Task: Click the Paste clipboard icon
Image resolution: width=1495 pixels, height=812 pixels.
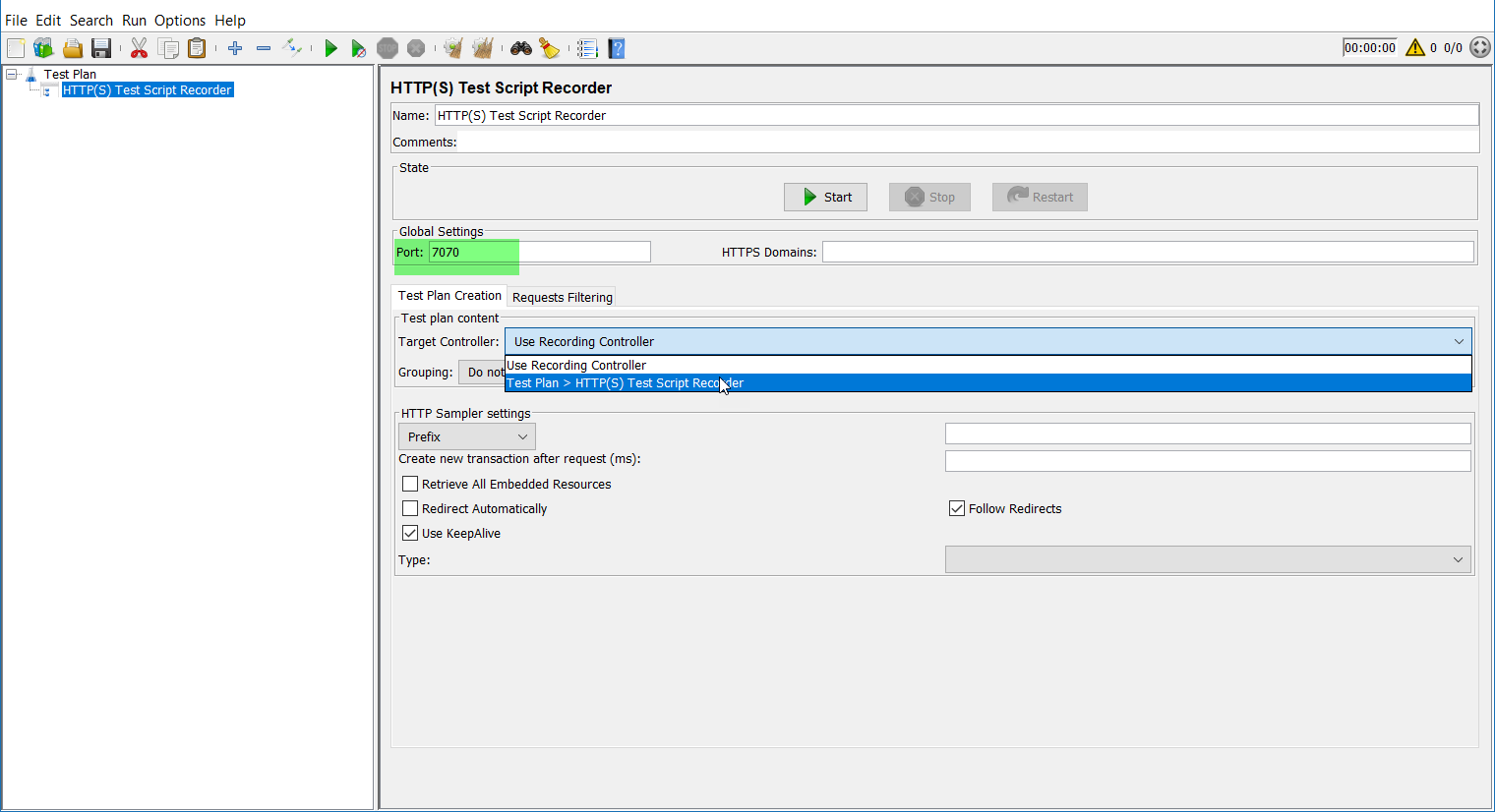Action: coord(197,48)
